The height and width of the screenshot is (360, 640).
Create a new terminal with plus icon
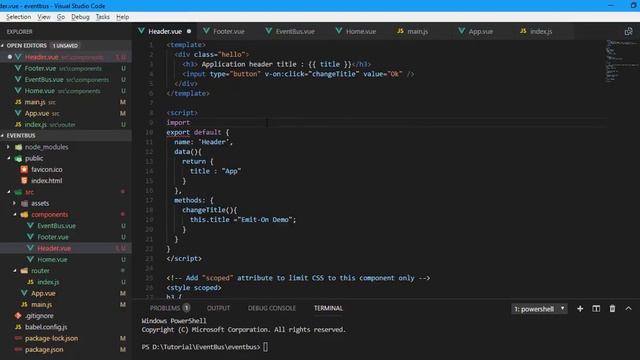580,309
